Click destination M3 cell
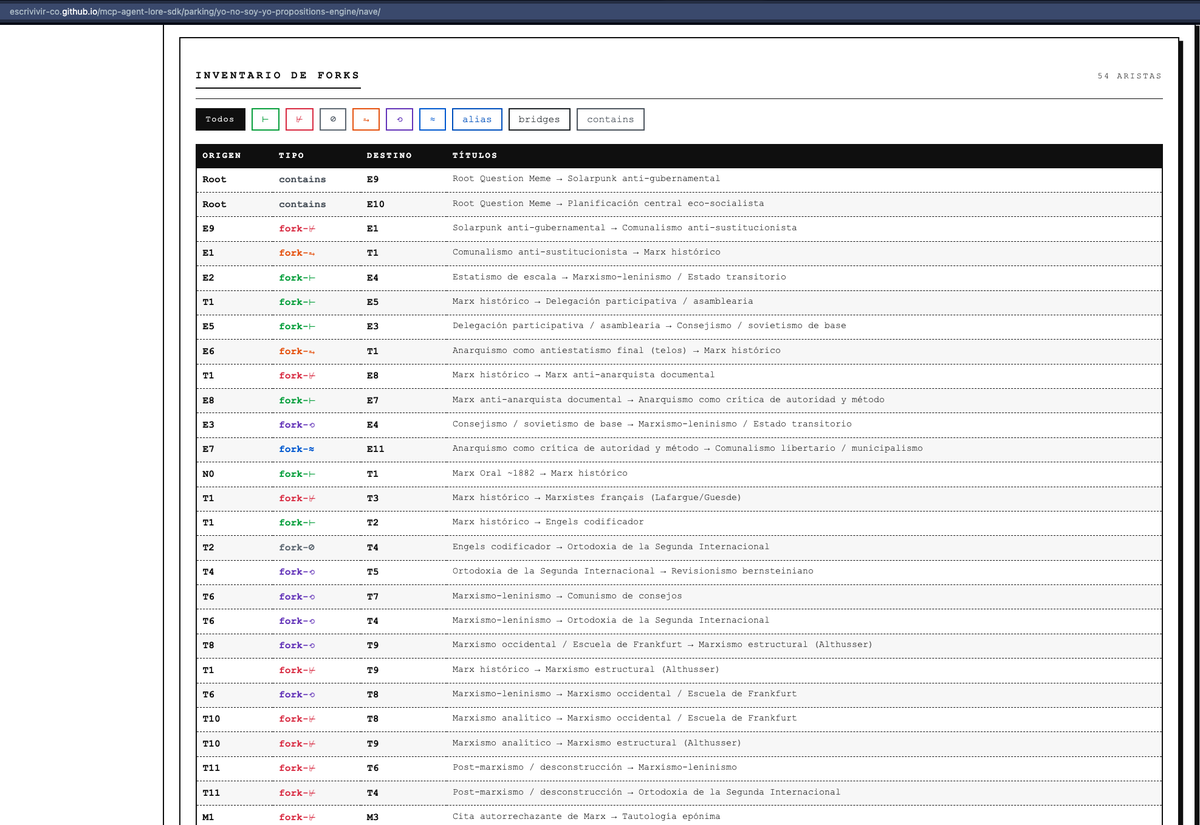This screenshot has height=825, width=1200. pos(373,816)
